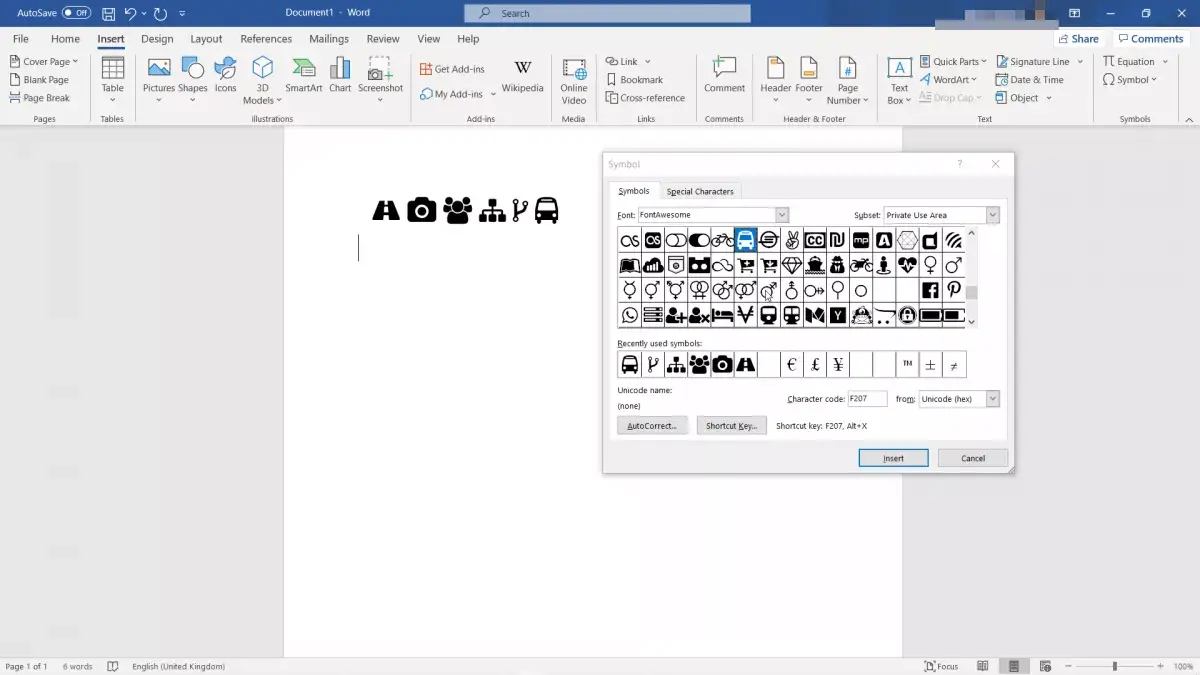Select the Facebook logo symbol

click(x=930, y=290)
